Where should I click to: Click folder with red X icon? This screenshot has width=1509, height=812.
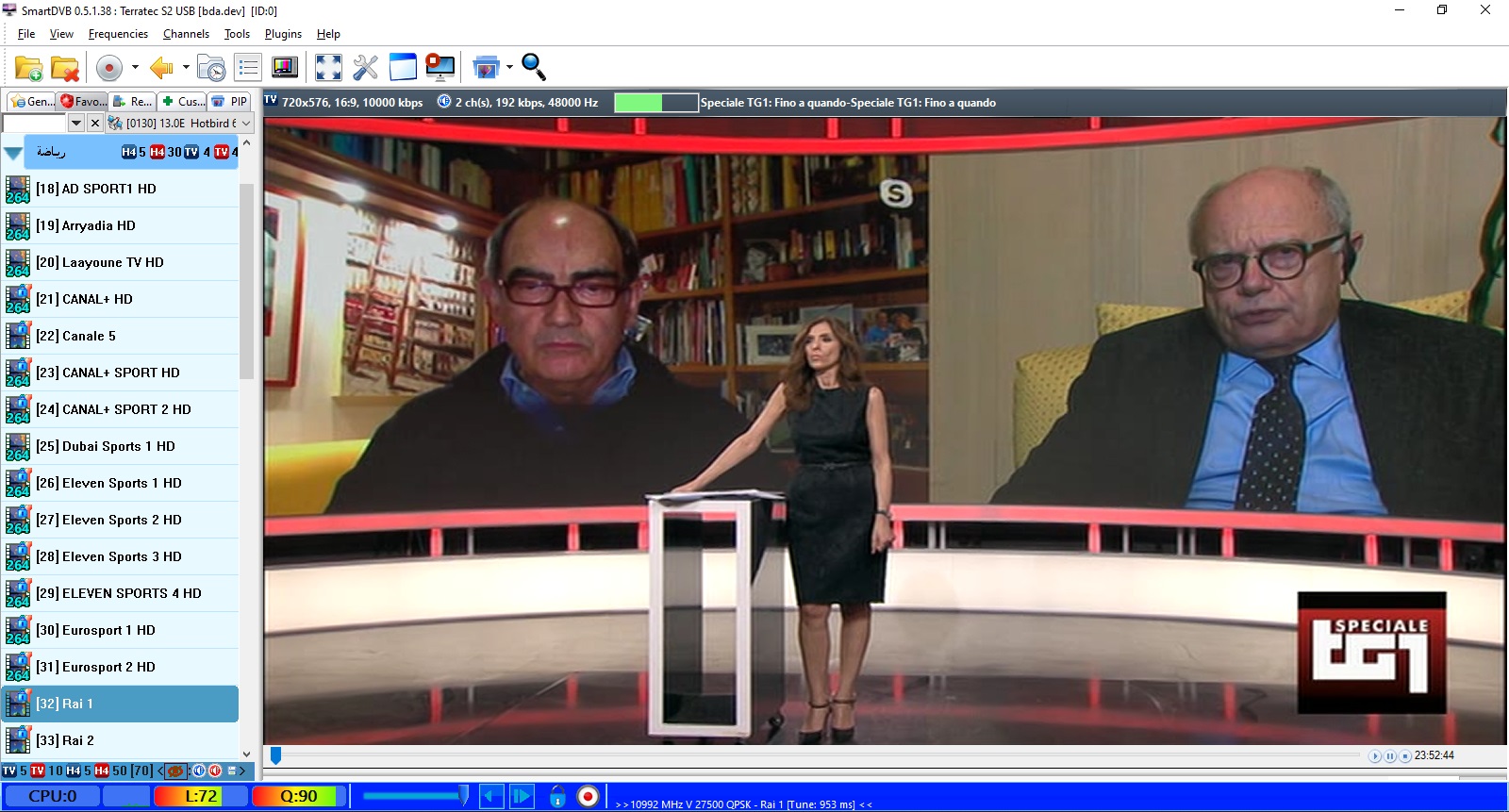(x=65, y=68)
